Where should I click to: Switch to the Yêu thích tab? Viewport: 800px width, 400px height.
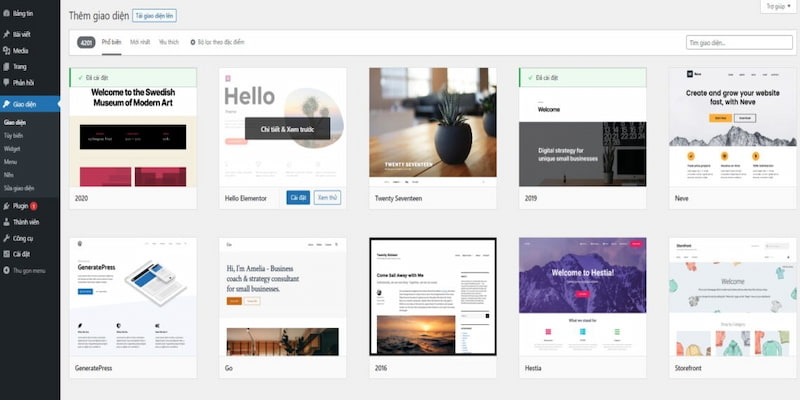click(168, 42)
